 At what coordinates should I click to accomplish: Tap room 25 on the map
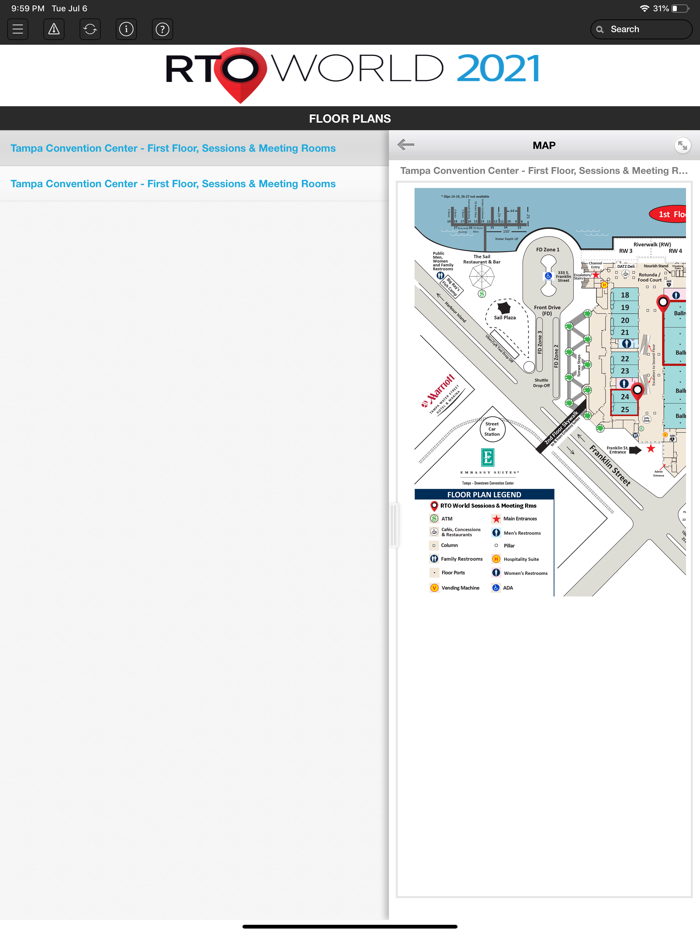pyautogui.click(x=625, y=409)
